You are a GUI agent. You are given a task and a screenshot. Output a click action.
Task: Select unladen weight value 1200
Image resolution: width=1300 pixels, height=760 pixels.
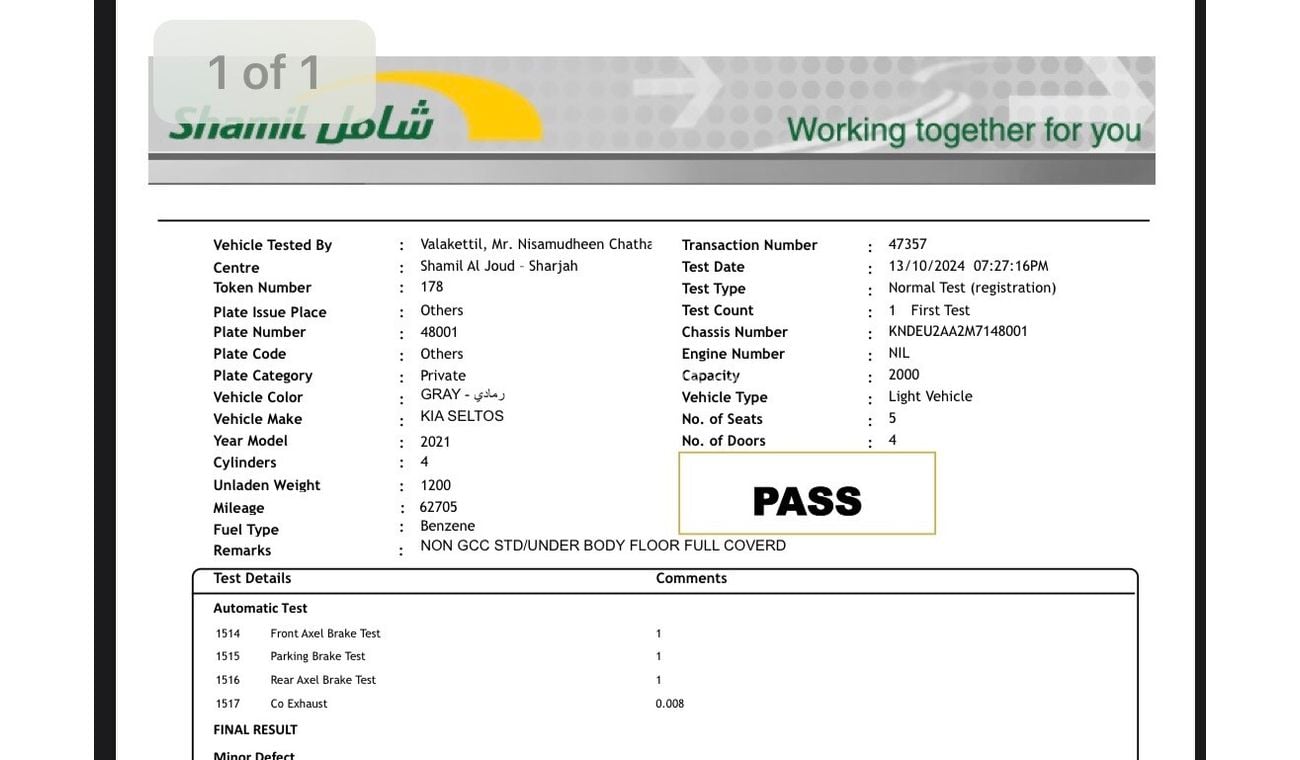pos(435,485)
